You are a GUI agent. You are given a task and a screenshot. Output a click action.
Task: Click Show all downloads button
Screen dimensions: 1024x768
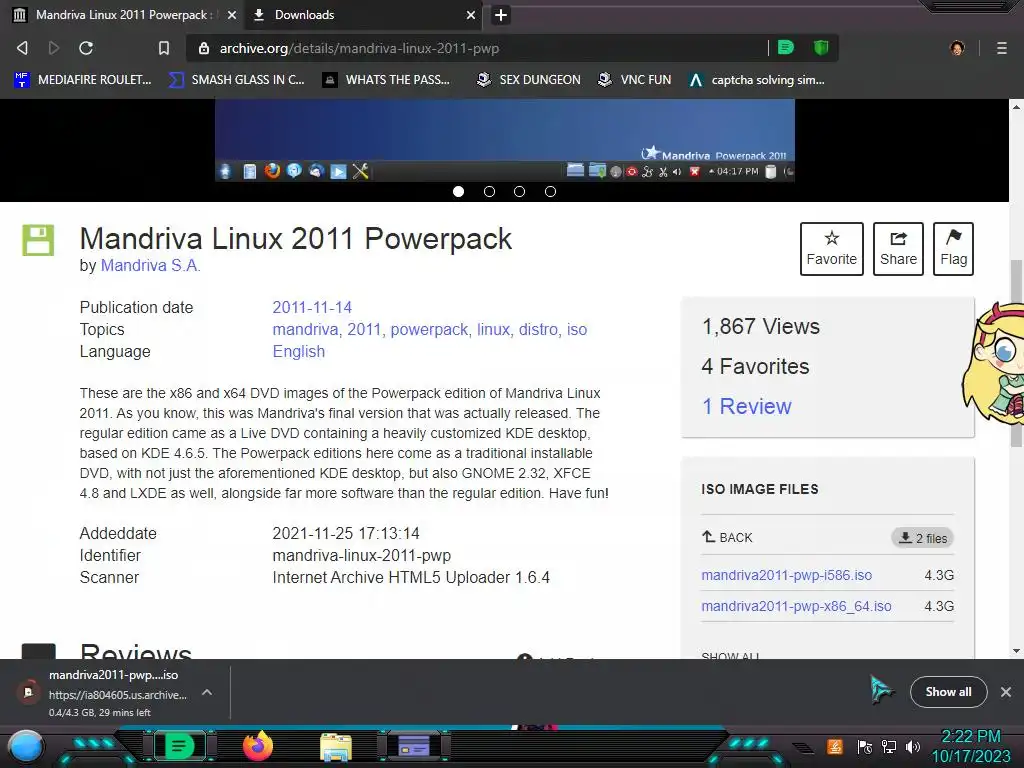coord(948,692)
